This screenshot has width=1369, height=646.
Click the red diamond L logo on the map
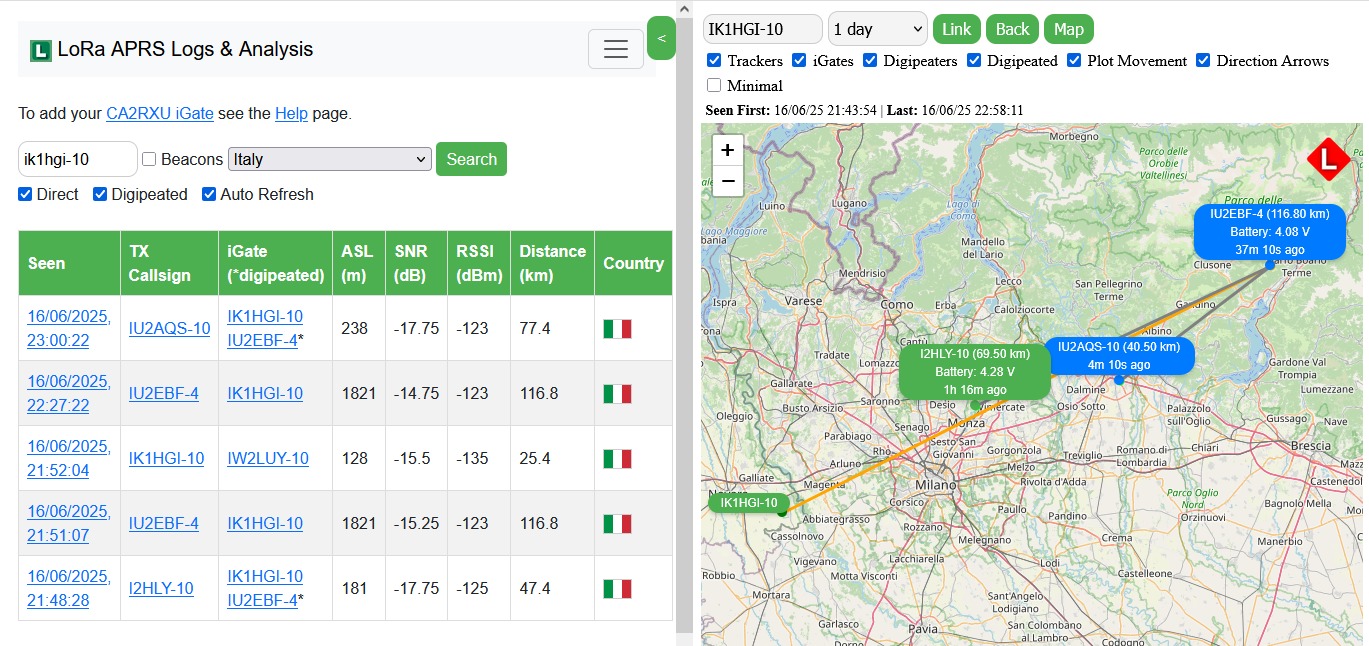pos(1328,159)
